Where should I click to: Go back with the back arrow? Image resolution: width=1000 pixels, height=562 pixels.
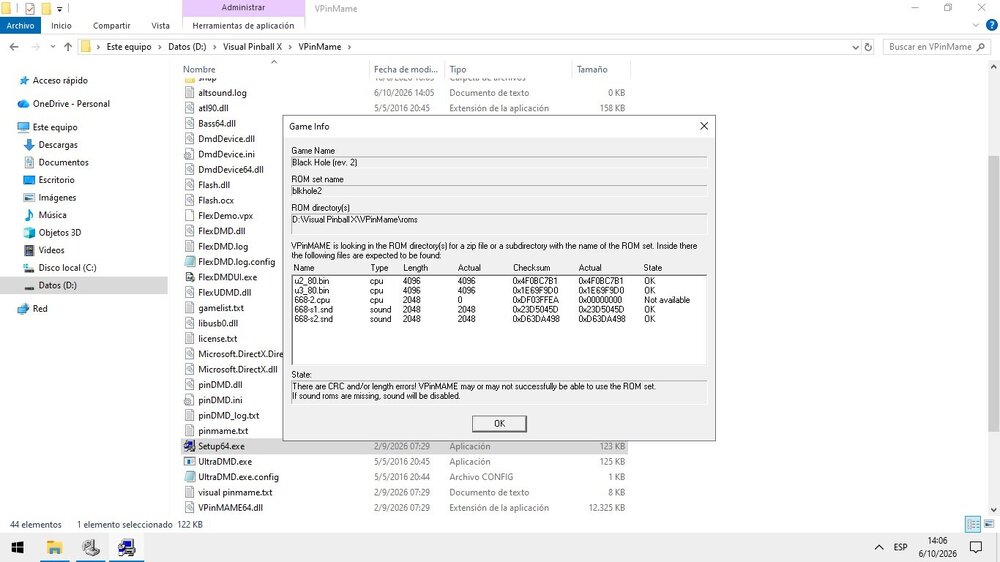coord(14,47)
